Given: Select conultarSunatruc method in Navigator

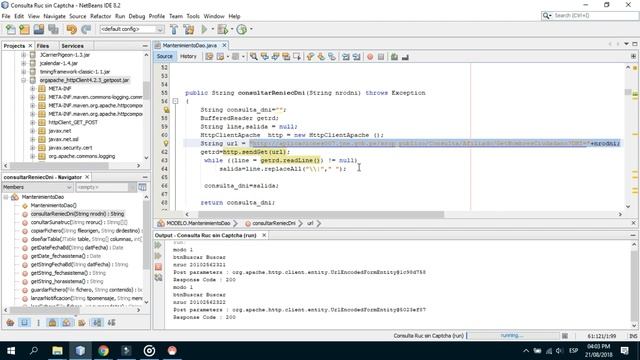Looking at the screenshot, I should point(79,222).
